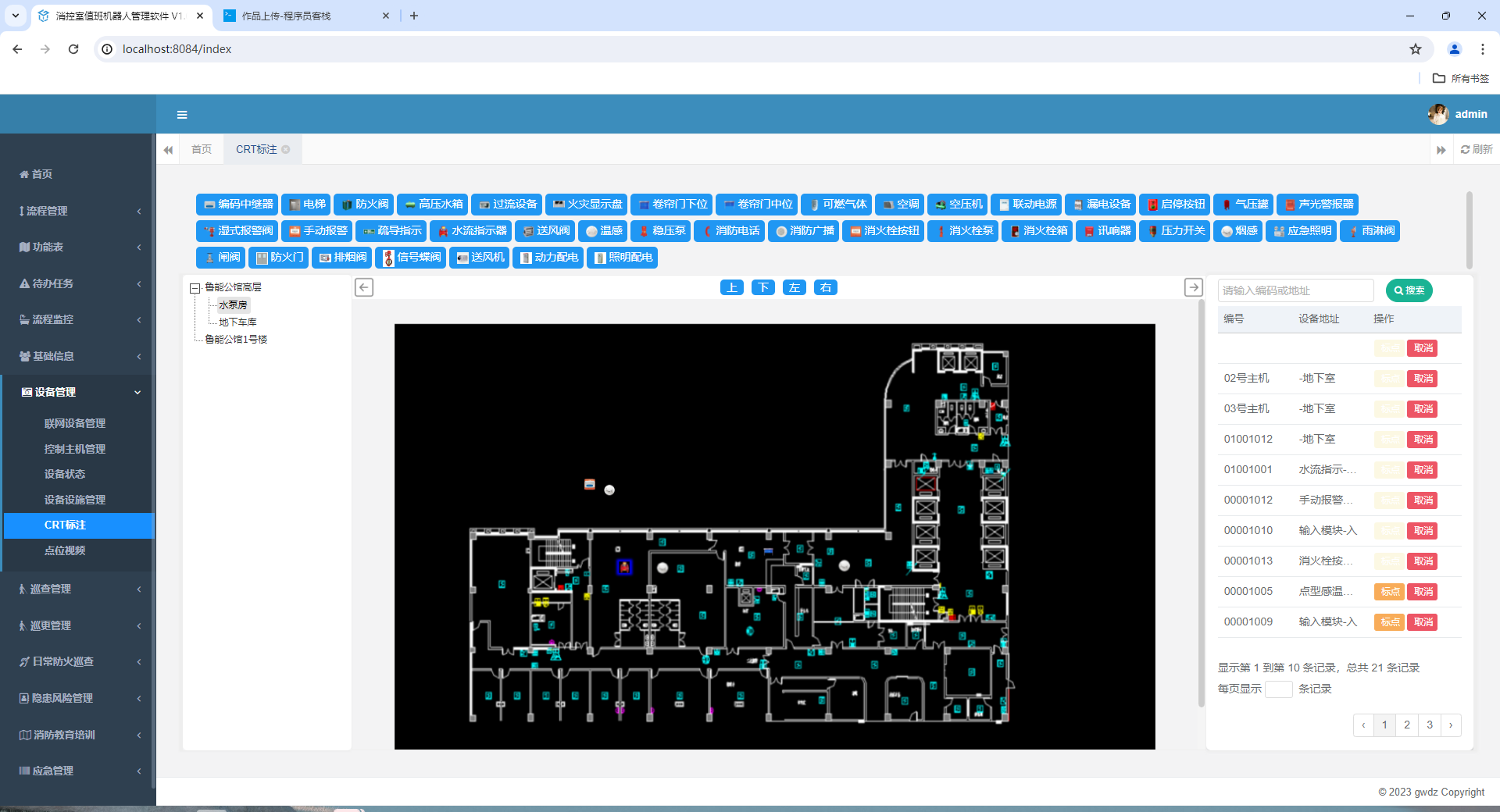
Task: Open 控制主机管理 submenu item
Action: click(75, 449)
